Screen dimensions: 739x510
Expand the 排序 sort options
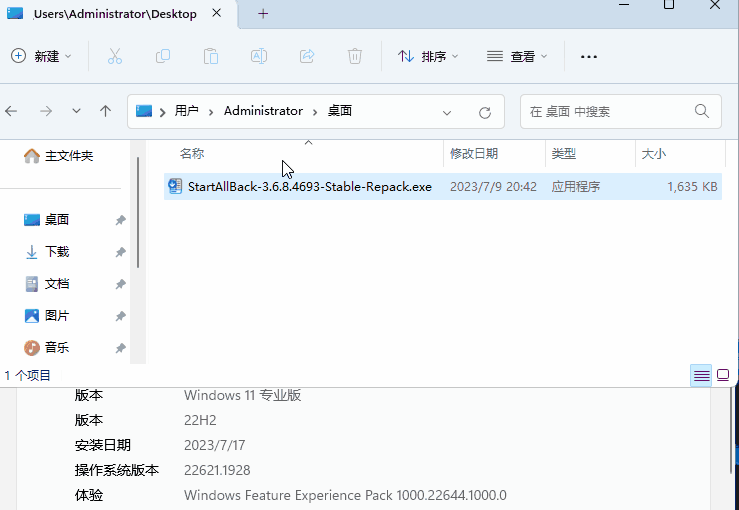[428, 56]
